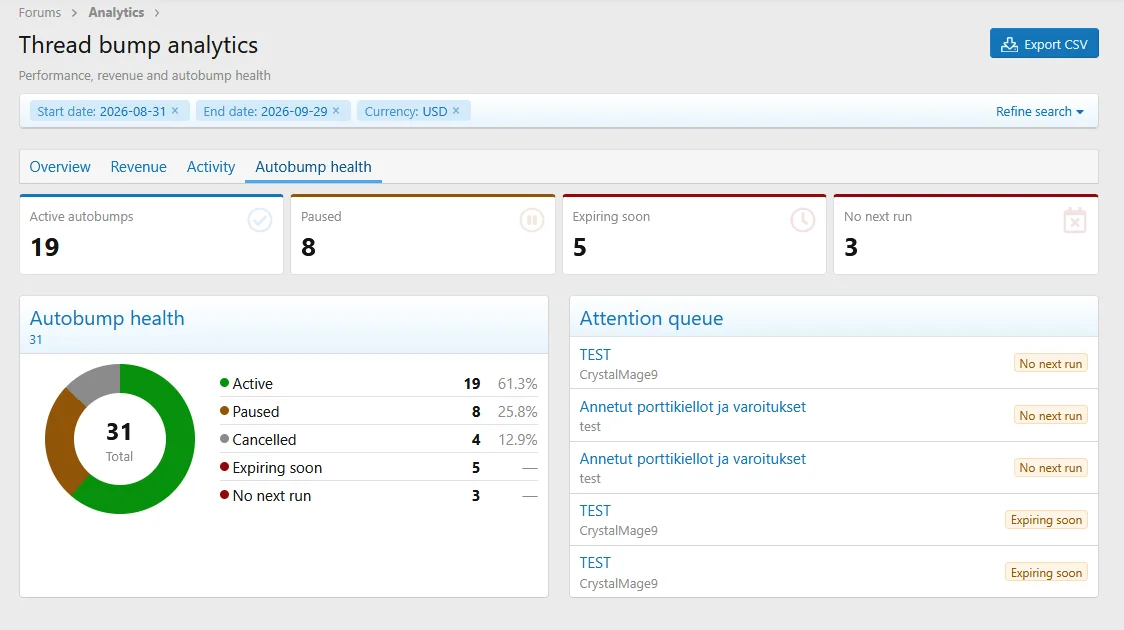The height and width of the screenshot is (630, 1124).
Task: Click the Active autobumps checkmark icon
Action: tap(259, 220)
